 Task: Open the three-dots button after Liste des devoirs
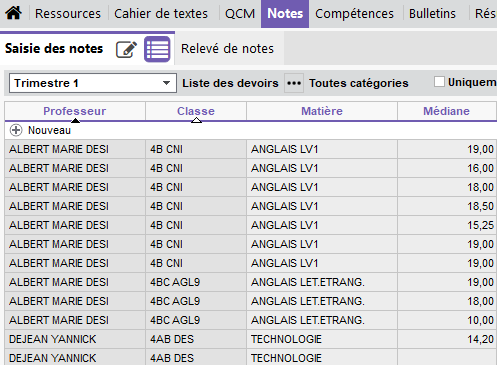point(294,83)
